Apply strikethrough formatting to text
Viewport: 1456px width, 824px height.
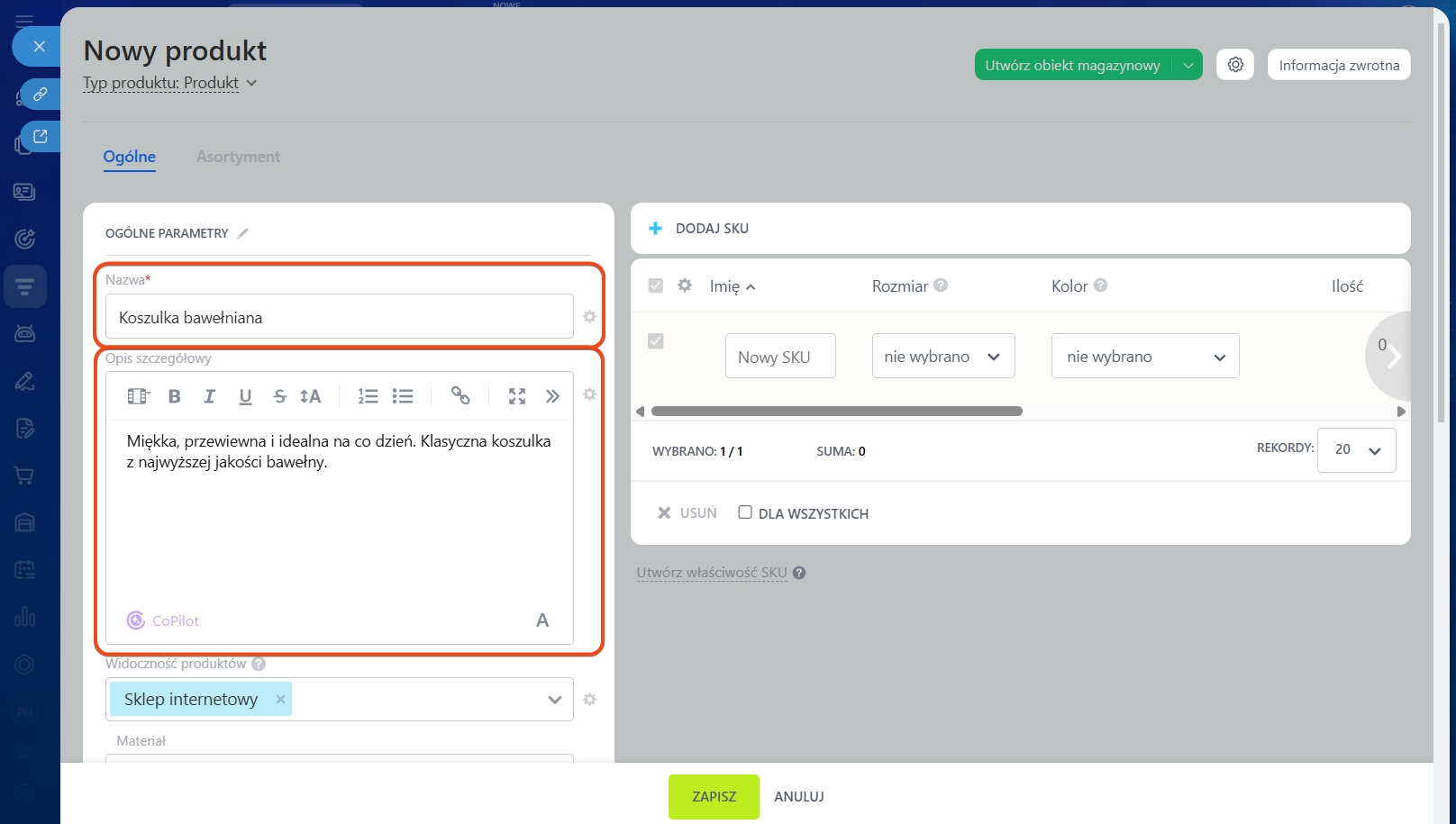tap(279, 396)
